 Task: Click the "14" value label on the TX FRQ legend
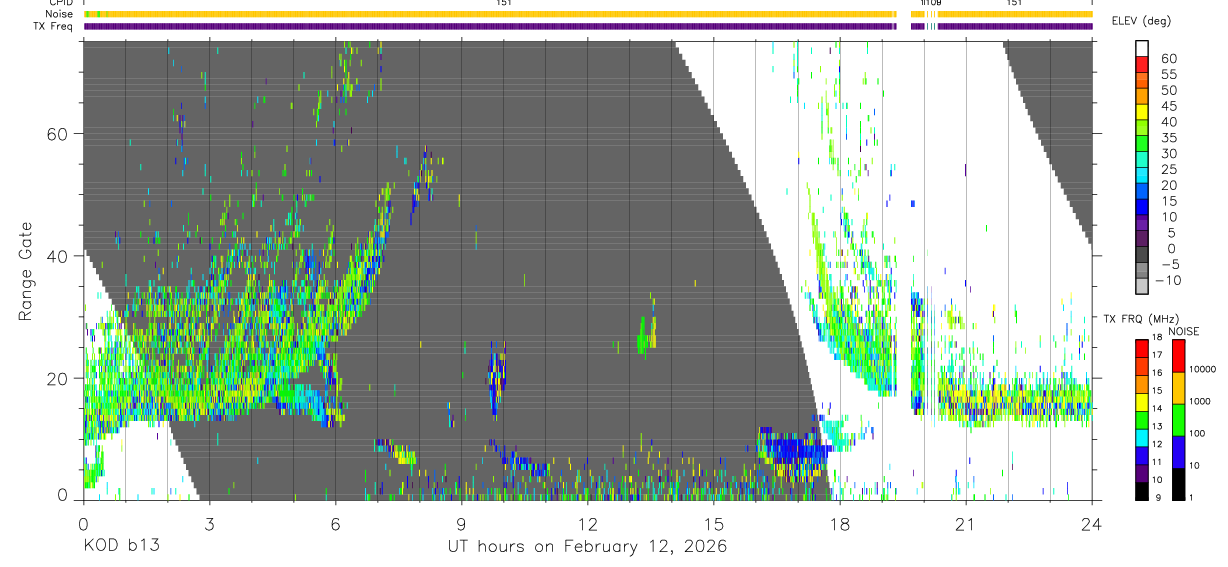click(1157, 409)
